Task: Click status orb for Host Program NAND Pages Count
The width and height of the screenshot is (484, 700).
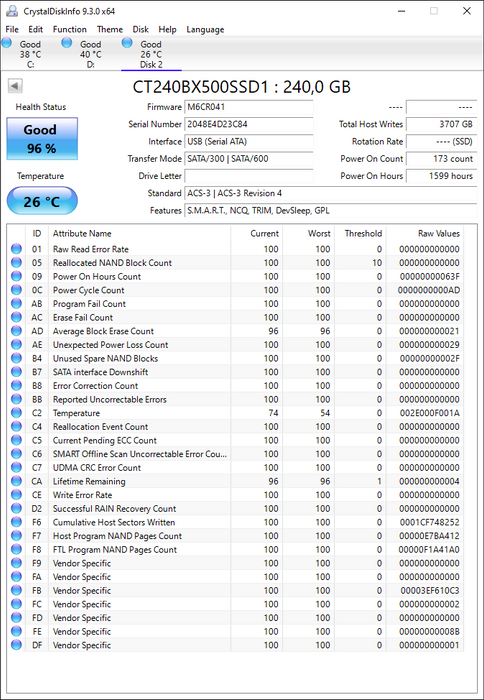Action: click(x=17, y=536)
